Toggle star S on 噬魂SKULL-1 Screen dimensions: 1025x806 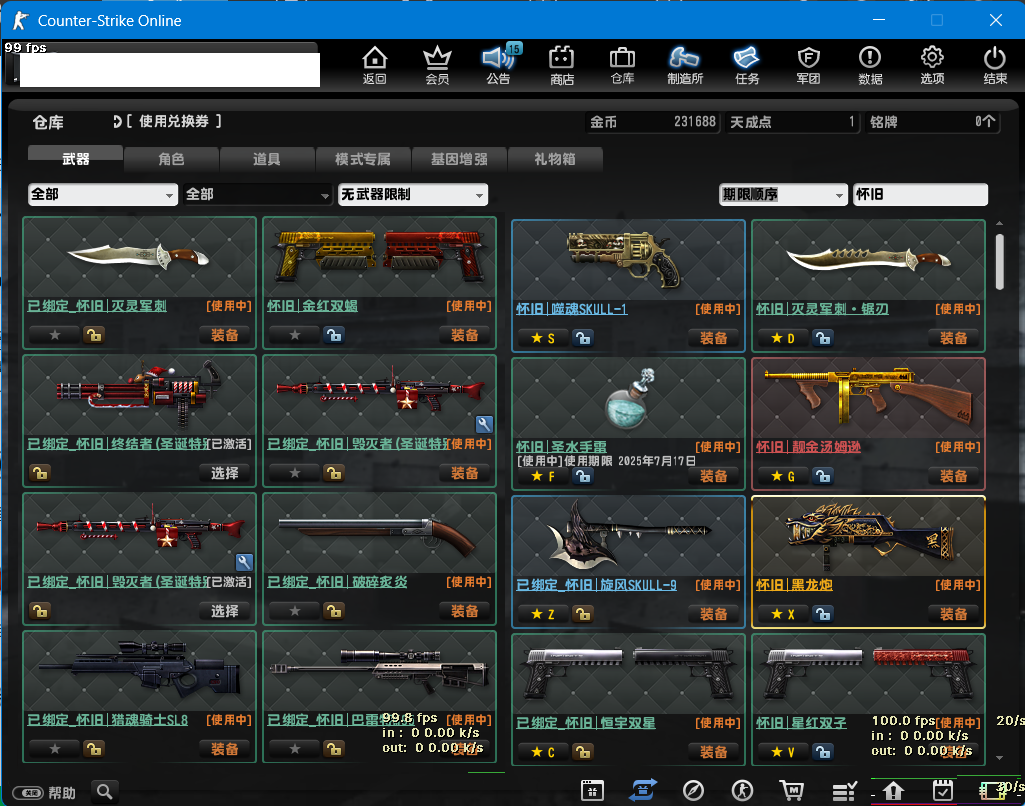point(543,338)
